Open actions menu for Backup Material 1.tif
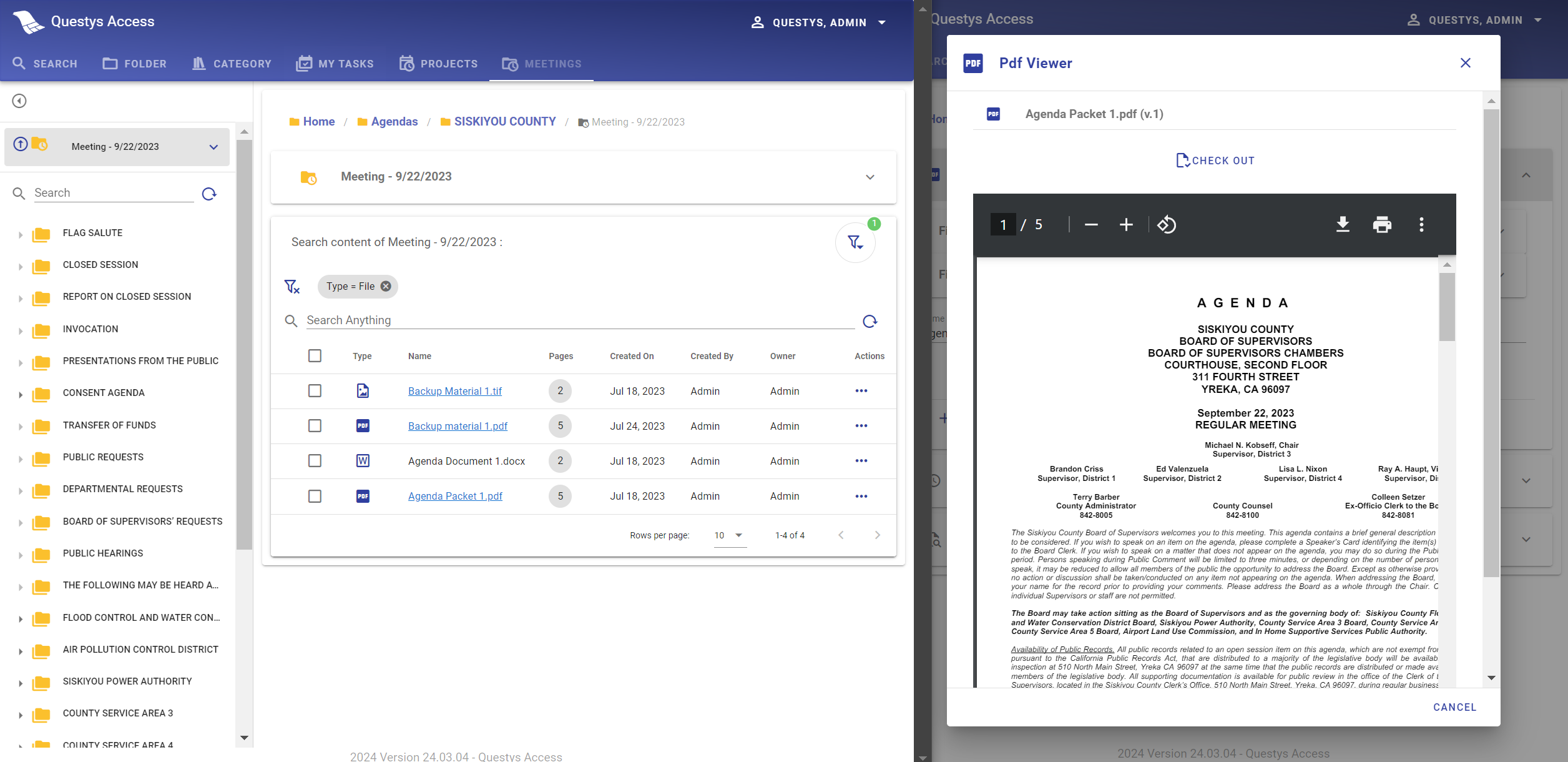1568x762 pixels. pos(861,391)
